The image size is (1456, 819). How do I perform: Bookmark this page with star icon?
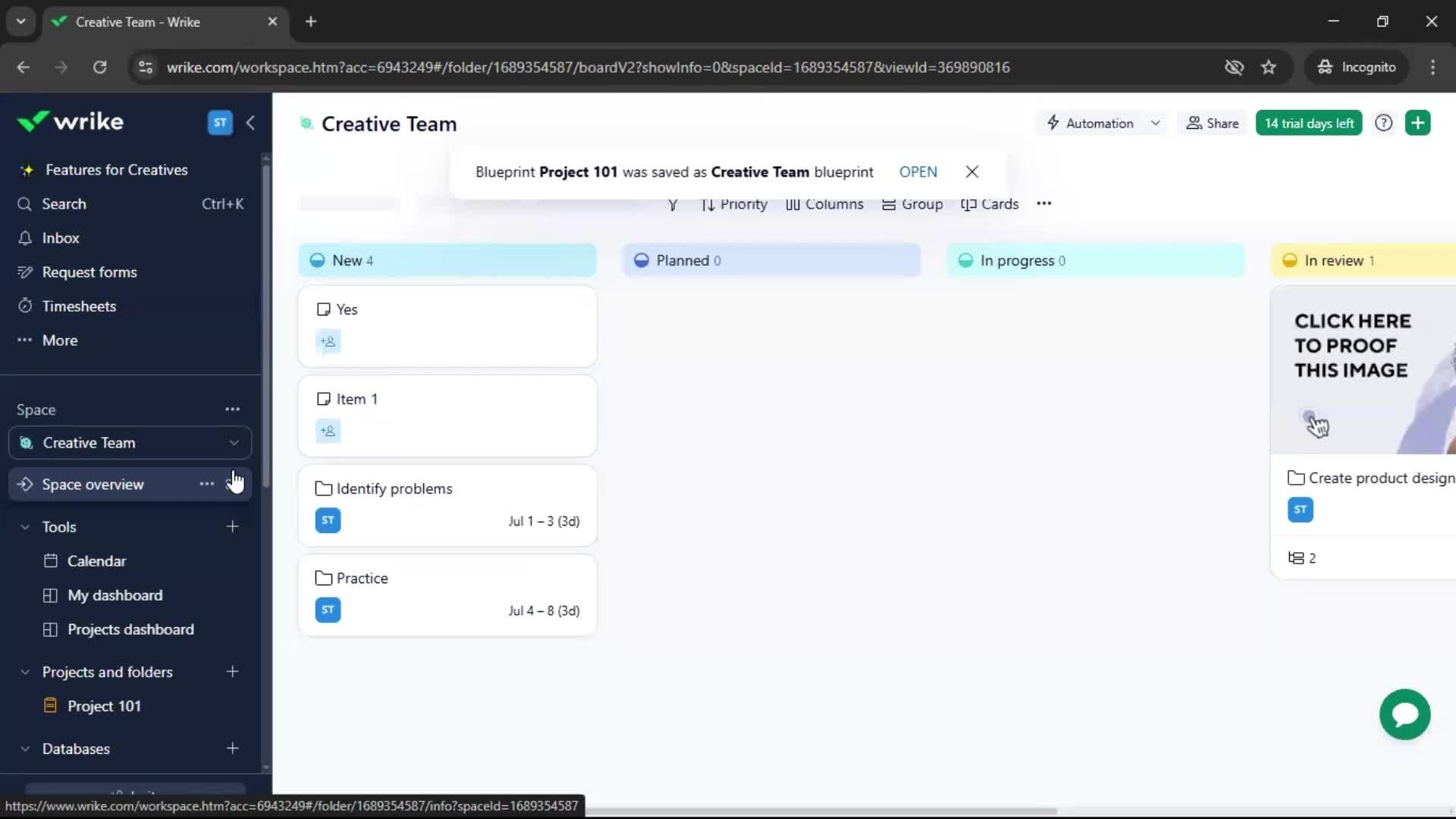pyautogui.click(x=1269, y=67)
